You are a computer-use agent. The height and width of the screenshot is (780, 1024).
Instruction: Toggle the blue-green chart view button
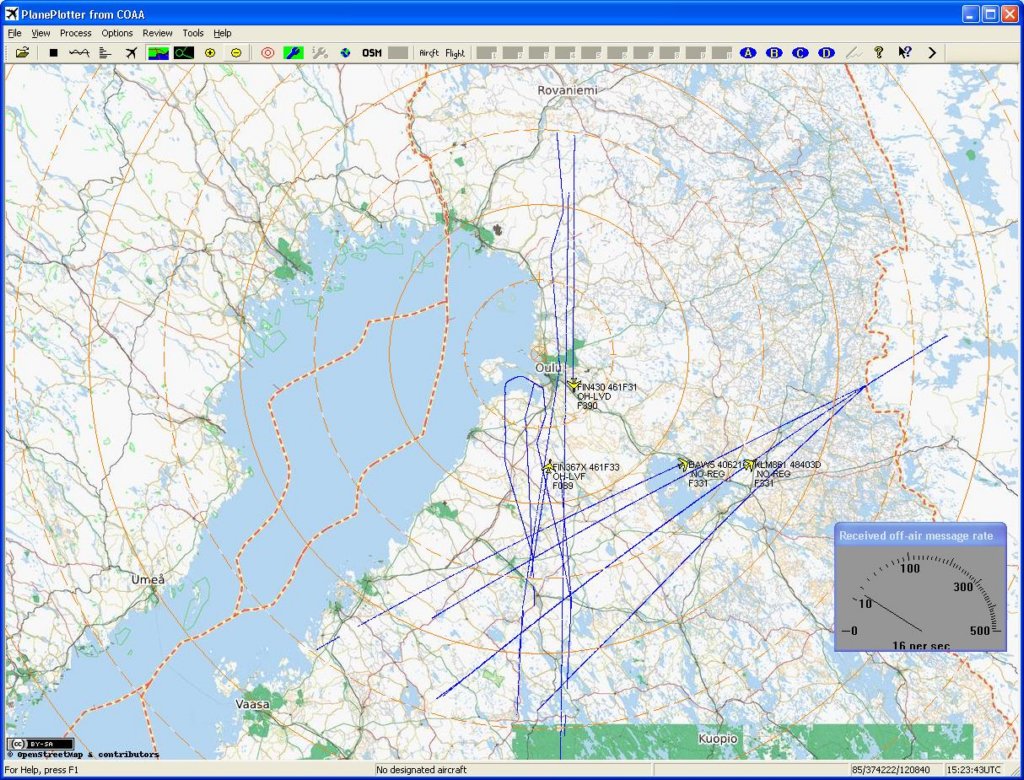tap(158, 53)
